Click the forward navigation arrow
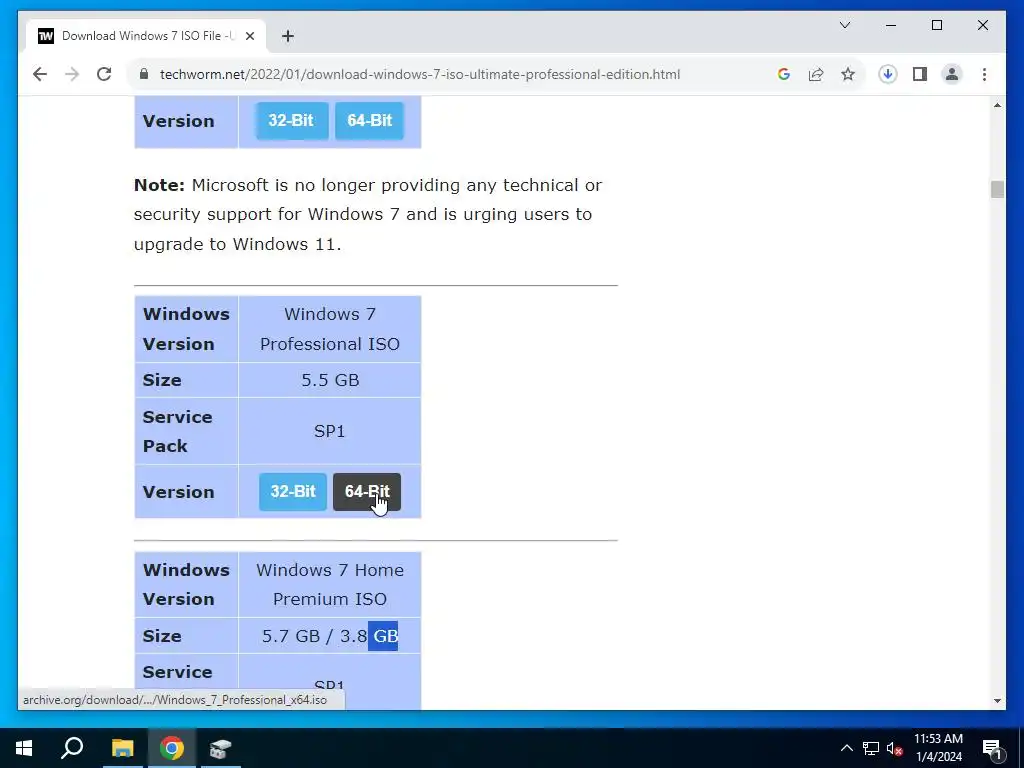This screenshot has width=1024, height=768. 72,74
